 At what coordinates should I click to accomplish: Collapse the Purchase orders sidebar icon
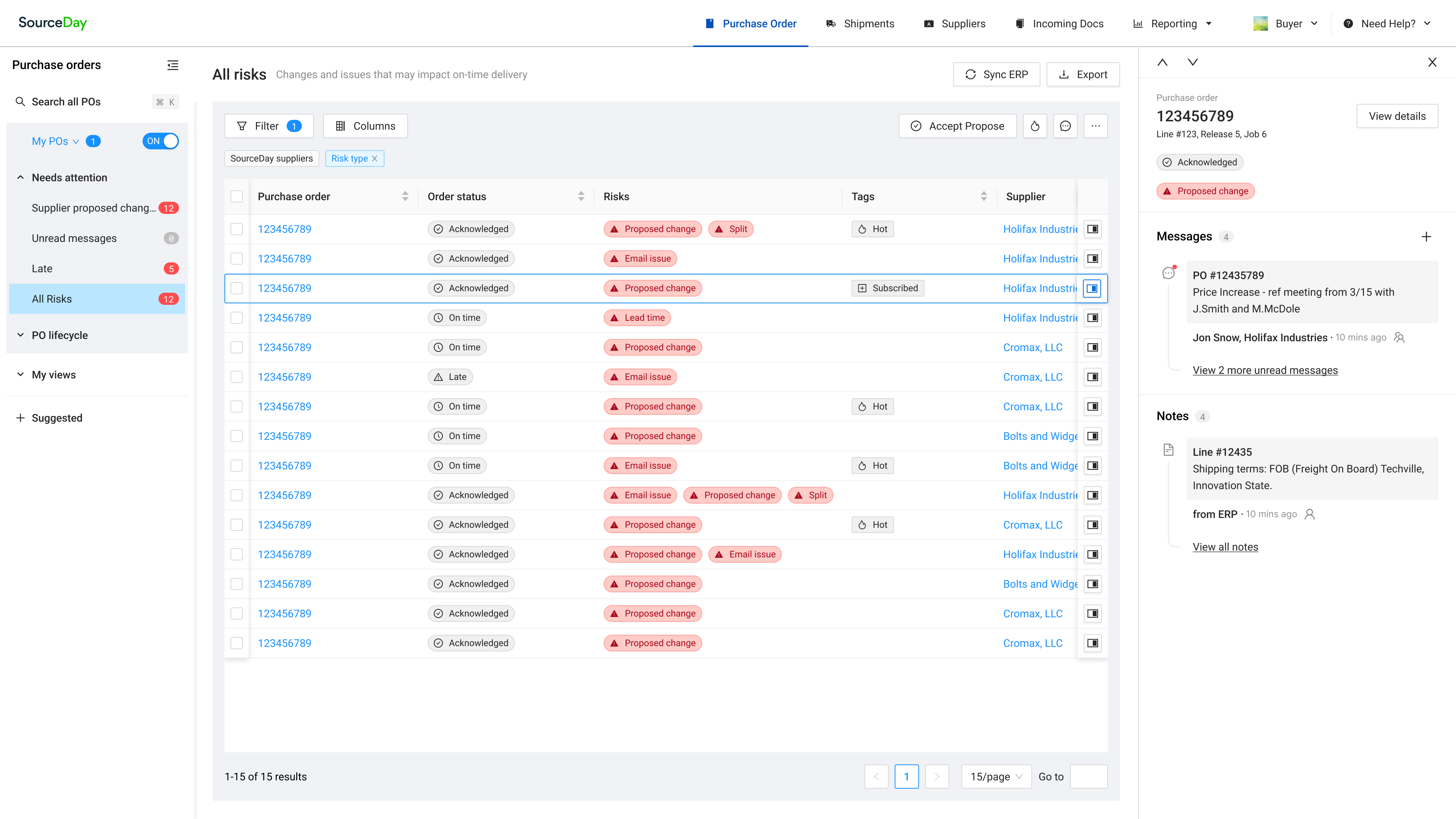[x=173, y=65]
